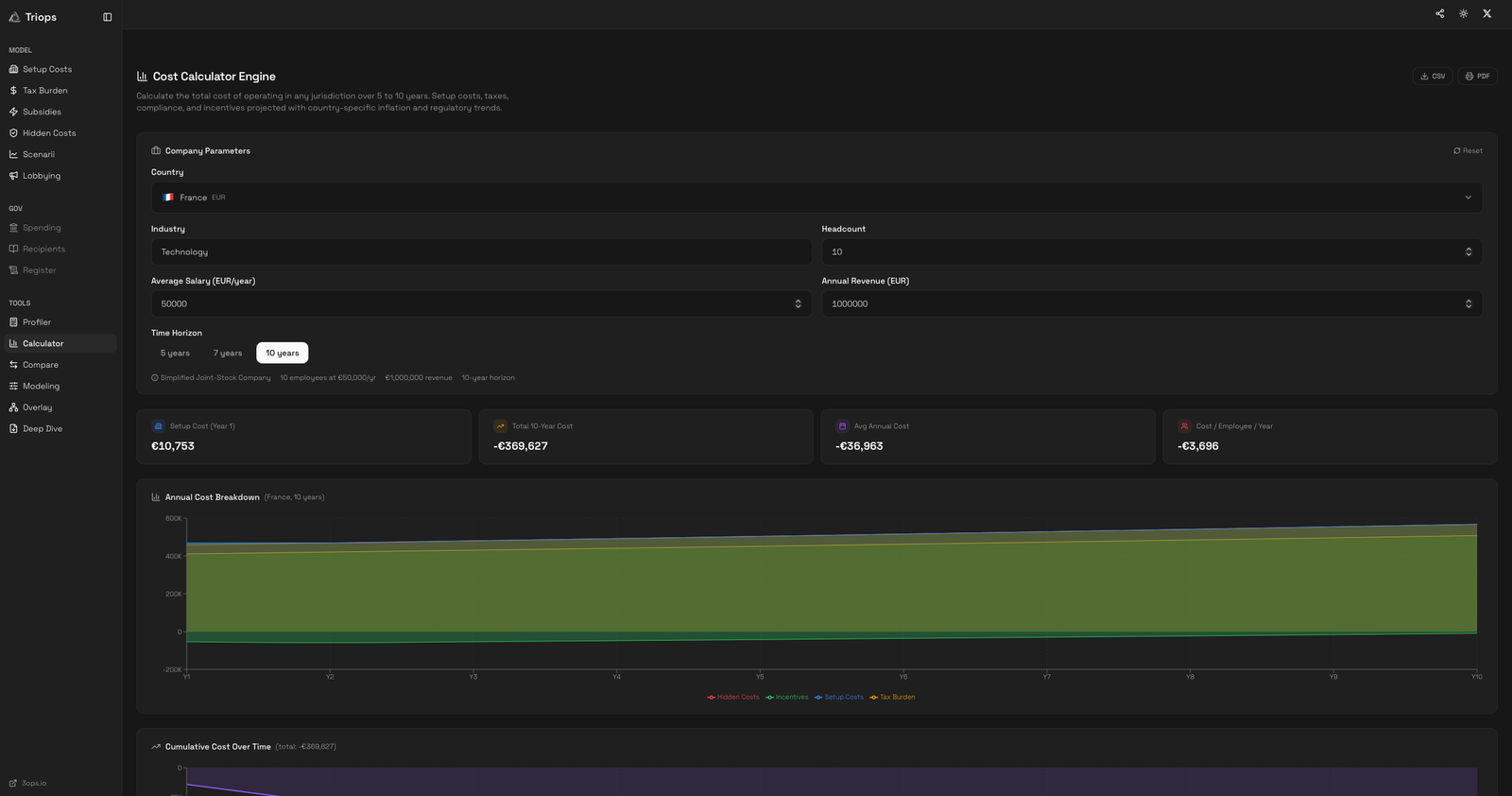Open the Lobbying section

pyautogui.click(x=42, y=176)
